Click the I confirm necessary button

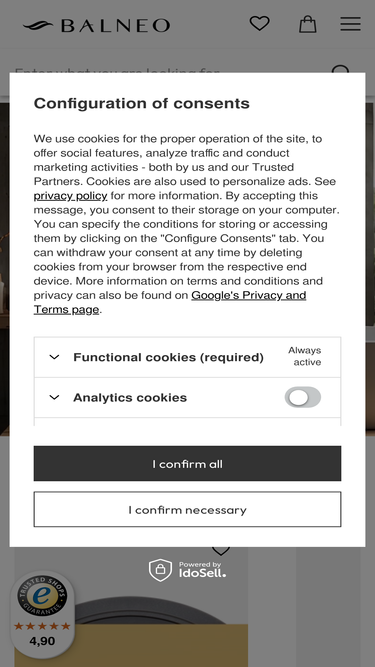[x=188, y=509]
